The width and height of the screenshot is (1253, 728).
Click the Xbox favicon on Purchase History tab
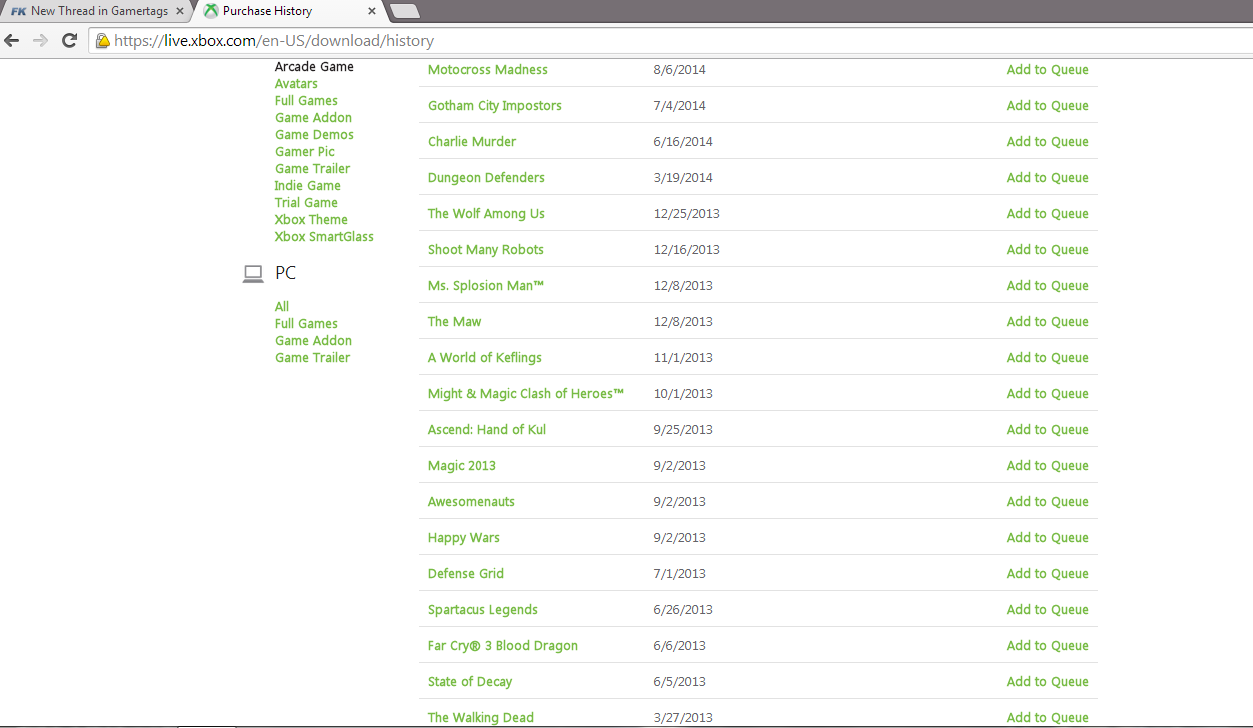coord(211,11)
